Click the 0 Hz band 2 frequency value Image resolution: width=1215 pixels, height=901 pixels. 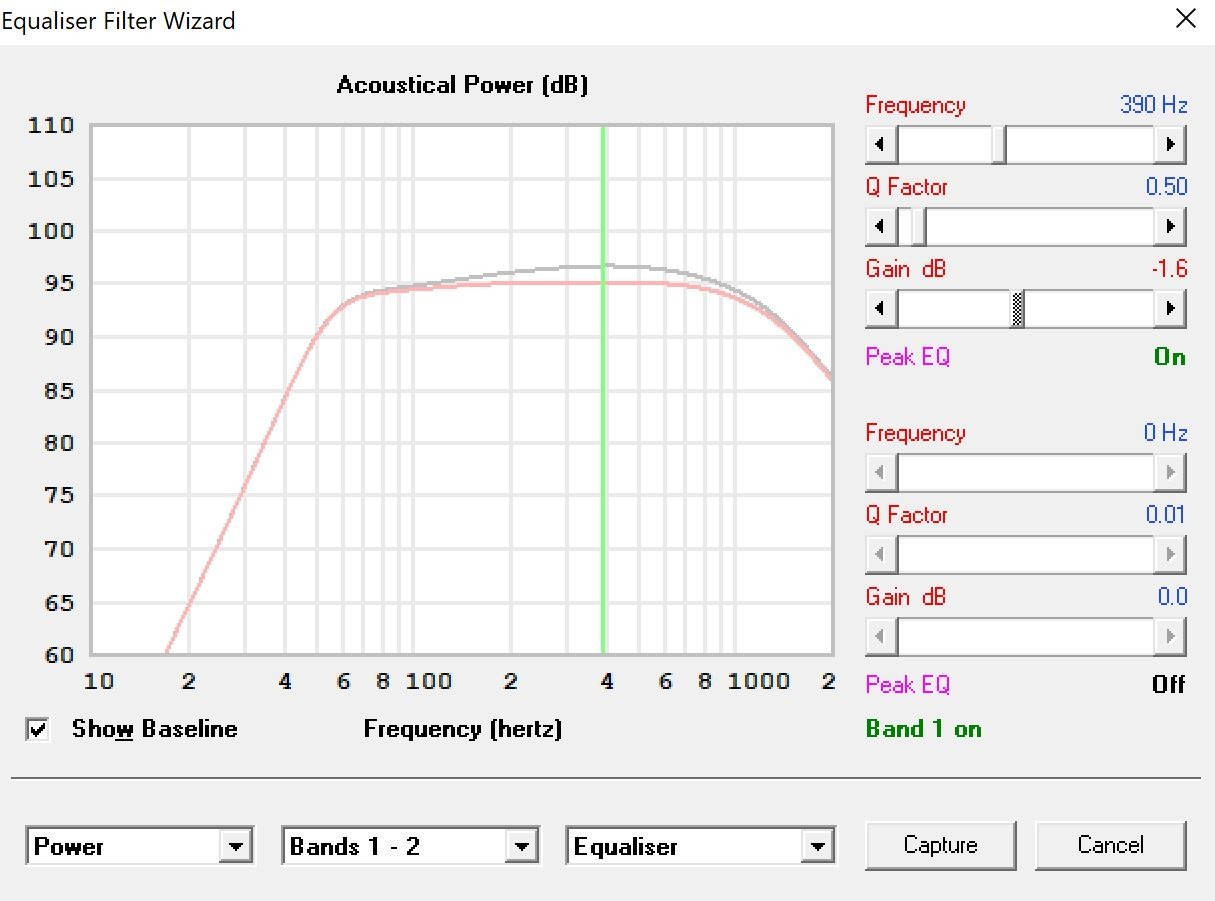click(x=1165, y=433)
